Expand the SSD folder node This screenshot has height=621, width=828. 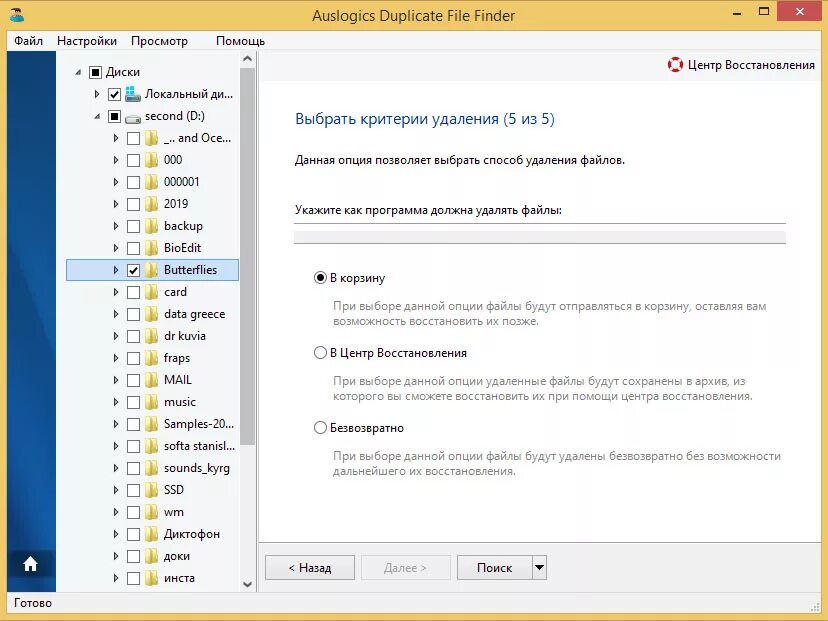pyautogui.click(x=116, y=490)
